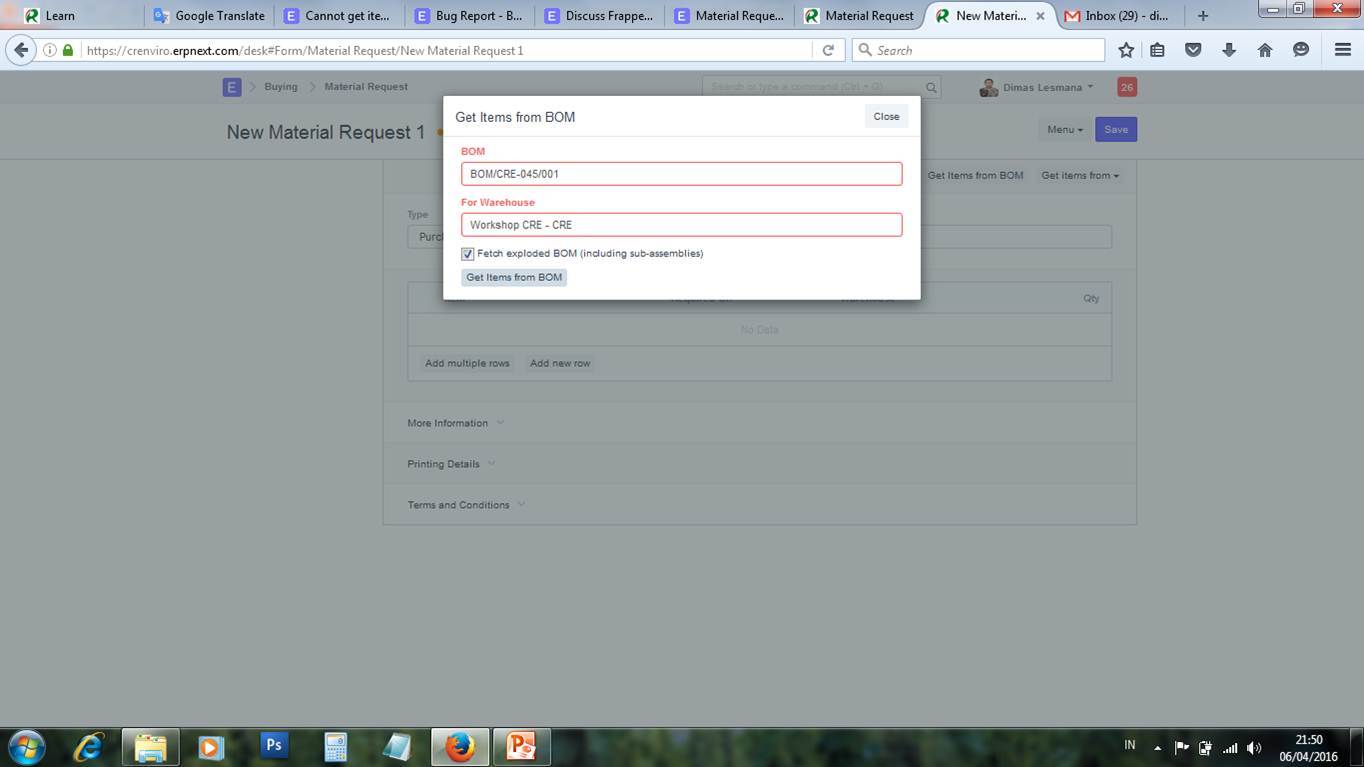Close the Get Items from BOM dialog
This screenshot has height=767, width=1364.
(x=886, y=116)
